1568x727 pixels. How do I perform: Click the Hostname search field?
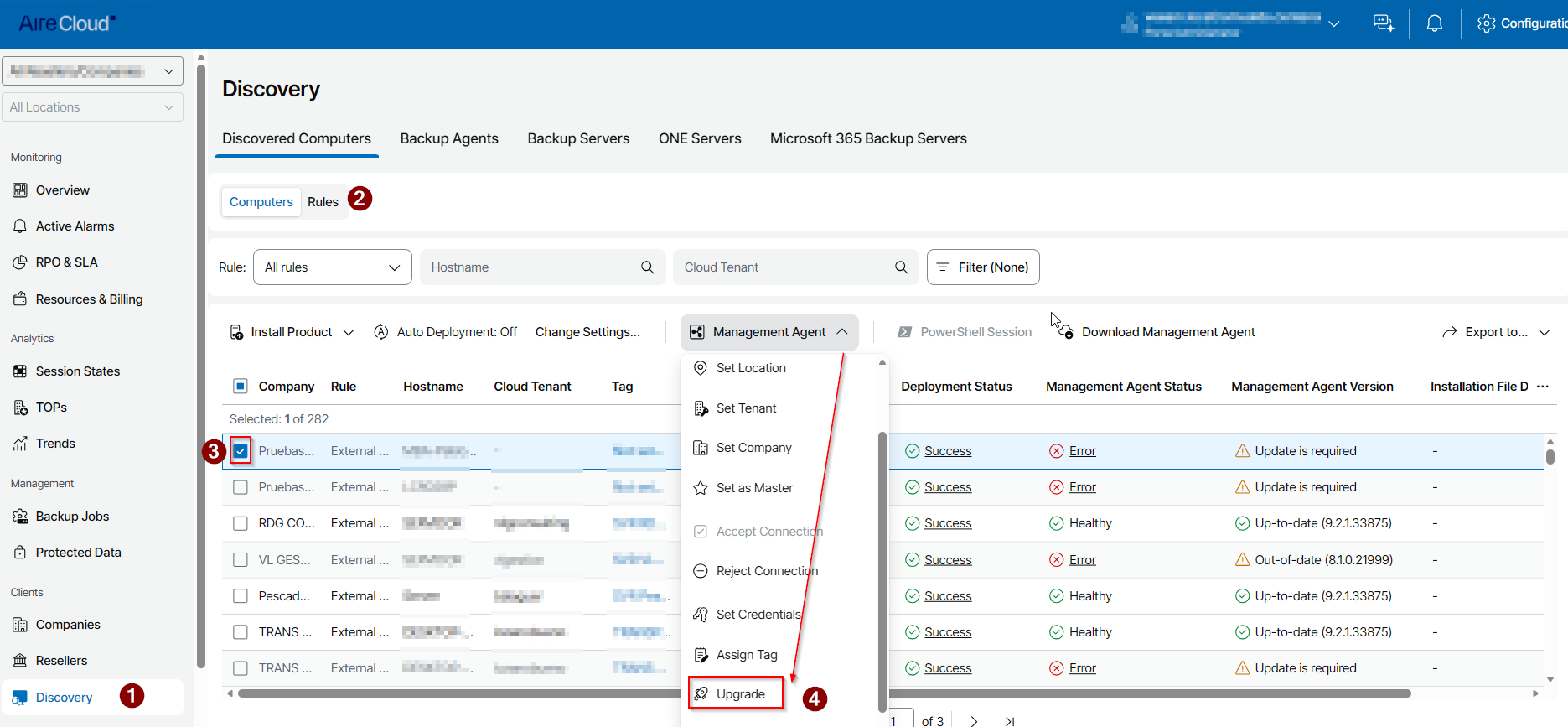tap(543, 267)
